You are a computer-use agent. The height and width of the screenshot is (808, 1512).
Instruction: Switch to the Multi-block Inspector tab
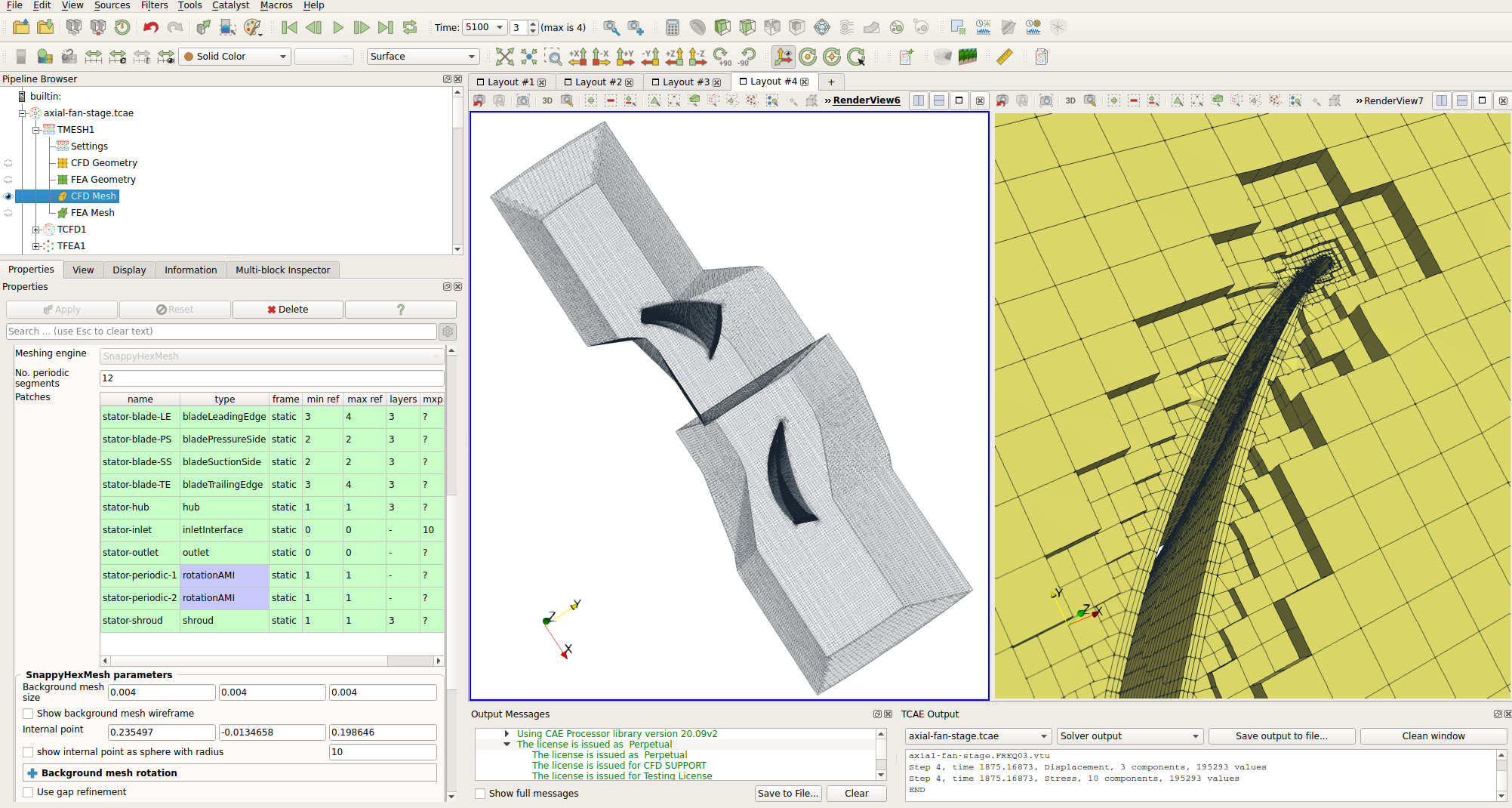(x=283, y=270)
